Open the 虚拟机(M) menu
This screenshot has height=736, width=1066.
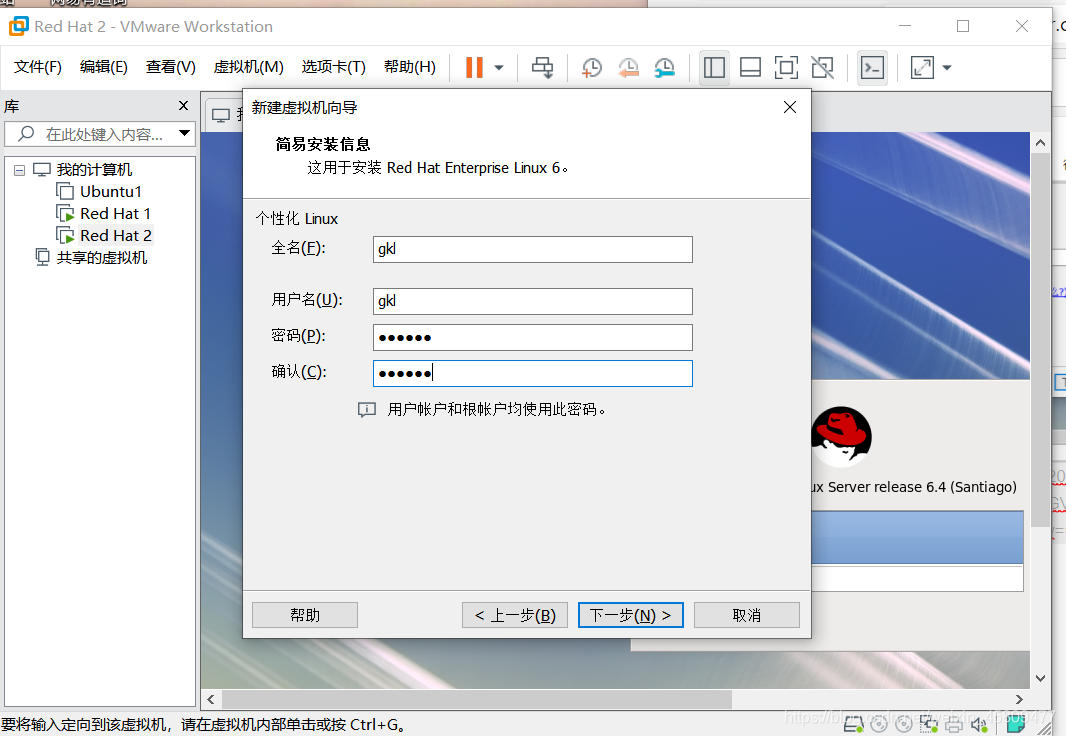248,67
